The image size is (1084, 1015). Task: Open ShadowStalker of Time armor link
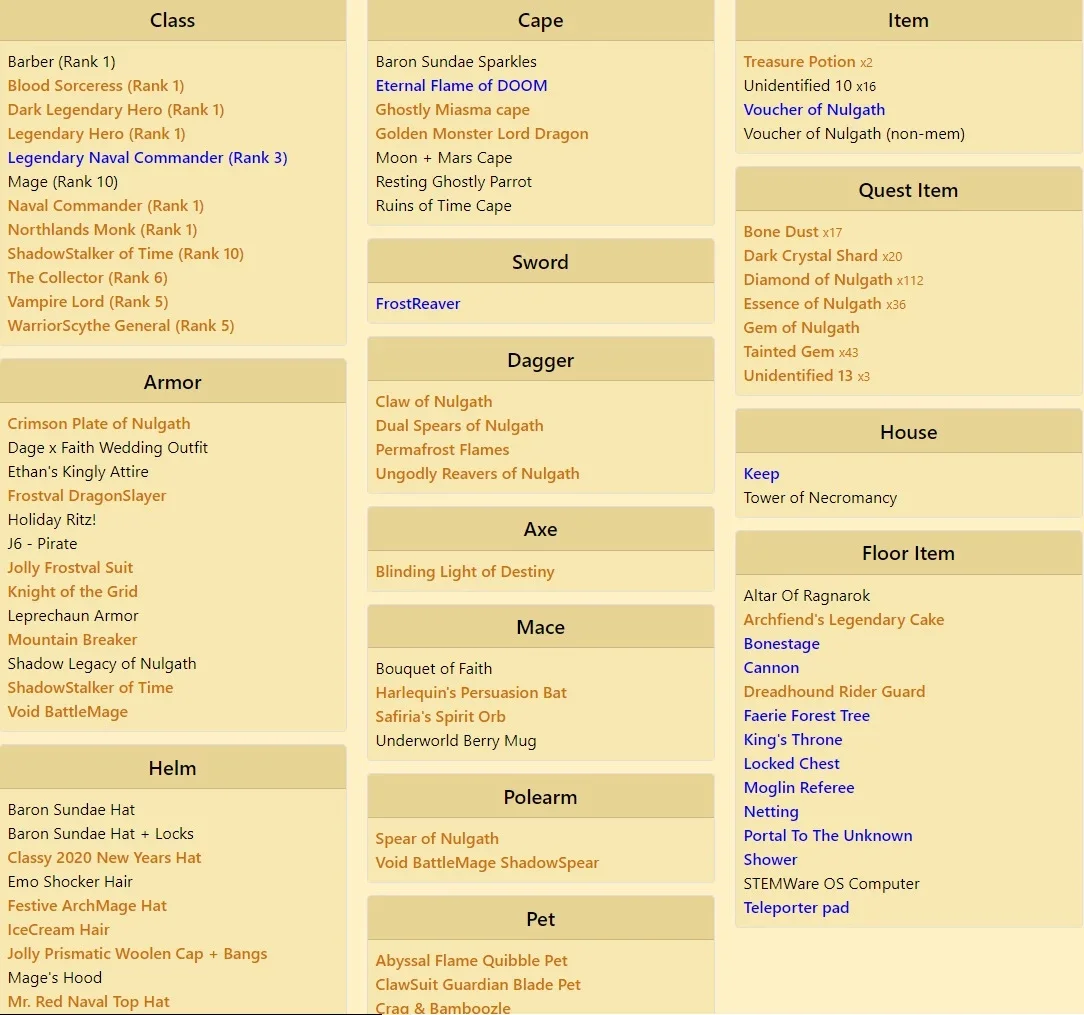tap(91, 687)
